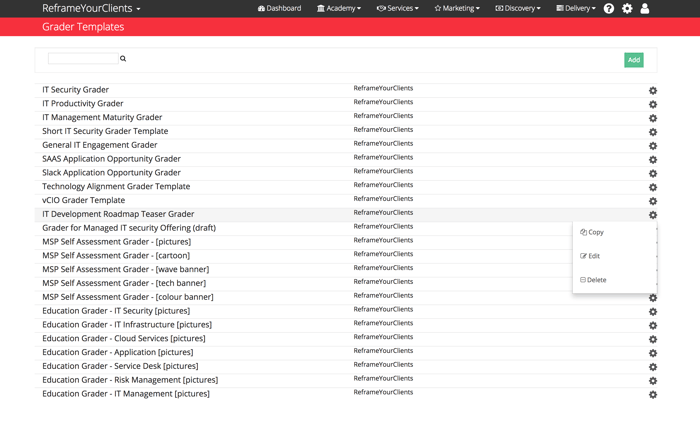The width and height of the screenshot is (700, 422).
Task: Expand the Academy dropdown menu
Action: coord(339,8)
